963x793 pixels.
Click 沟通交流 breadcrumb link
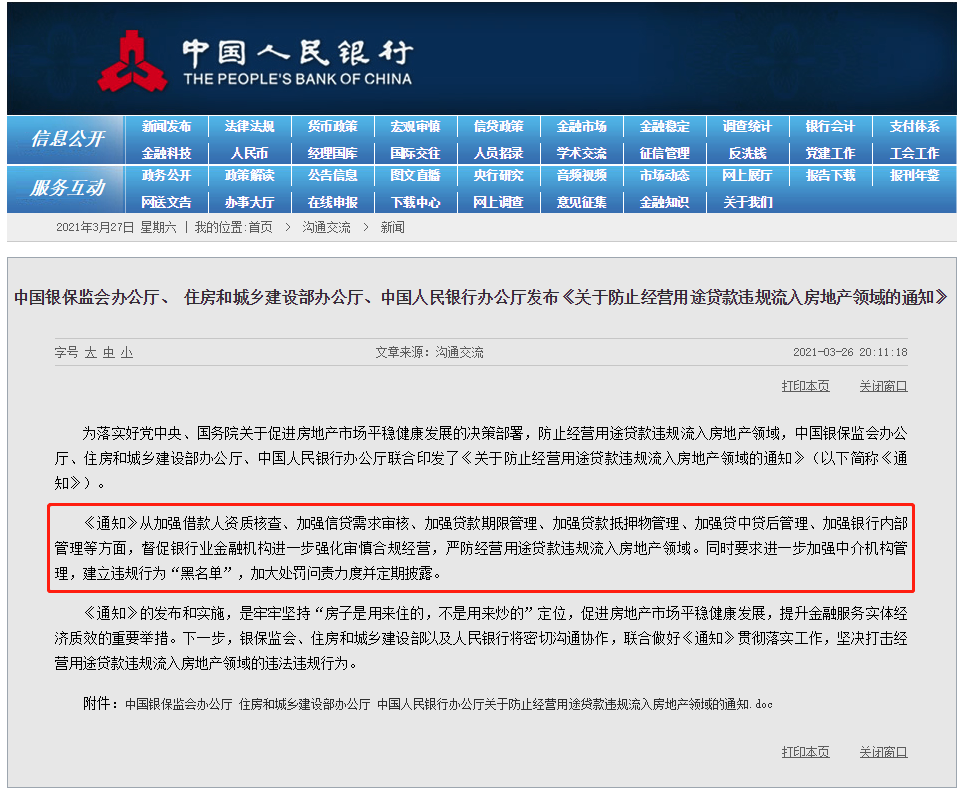pyautogui.click(x=327, y=227)
